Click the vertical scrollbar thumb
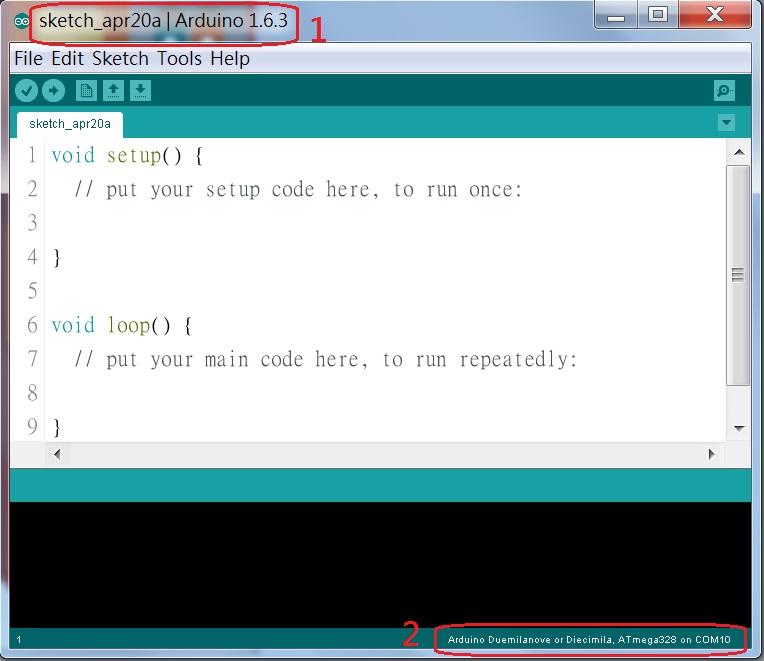Image resolution: width=764 pixels, height=661 pixels. (x=738, y=275)
